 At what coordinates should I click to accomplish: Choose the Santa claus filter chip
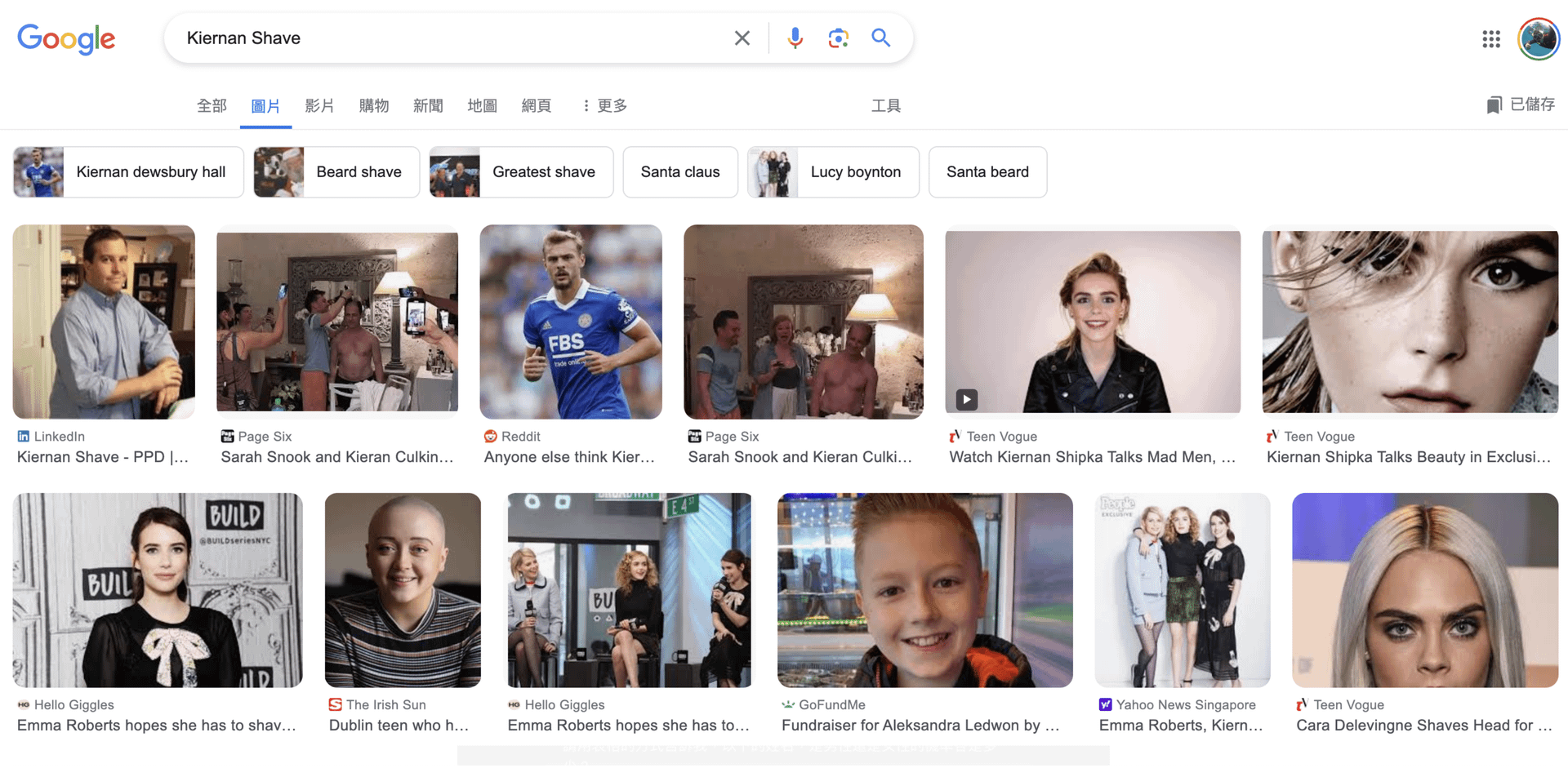(x=679, y=172)
